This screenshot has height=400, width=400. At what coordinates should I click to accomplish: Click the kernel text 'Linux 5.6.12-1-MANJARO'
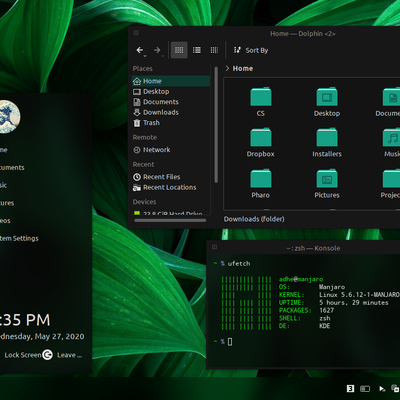tap(359, 295)
